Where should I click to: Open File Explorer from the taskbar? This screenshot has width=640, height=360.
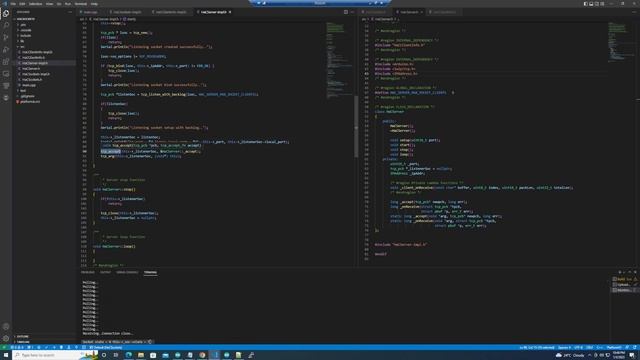[x=141, y=355]
